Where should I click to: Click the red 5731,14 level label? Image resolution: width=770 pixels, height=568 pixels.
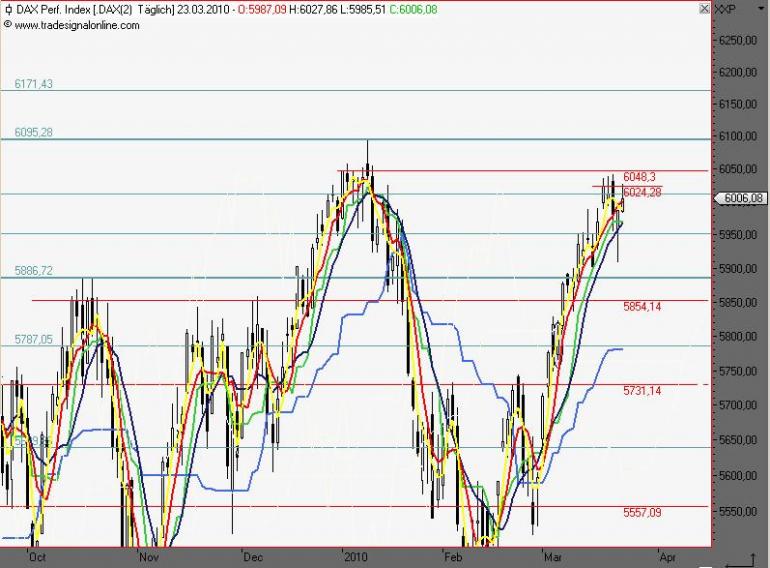tap(642, 391)
